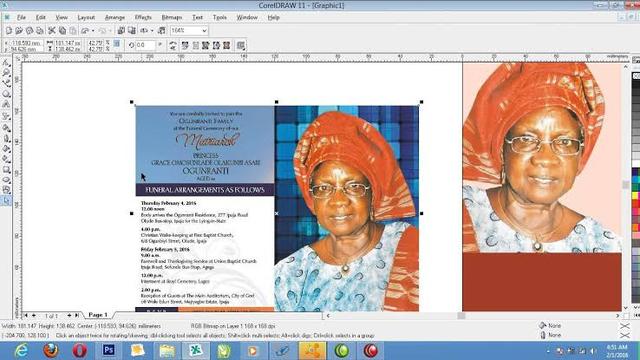This screenshot has height=360, width=640.
Task: Click the Cut scissors icon
Action: coord(52,31)
